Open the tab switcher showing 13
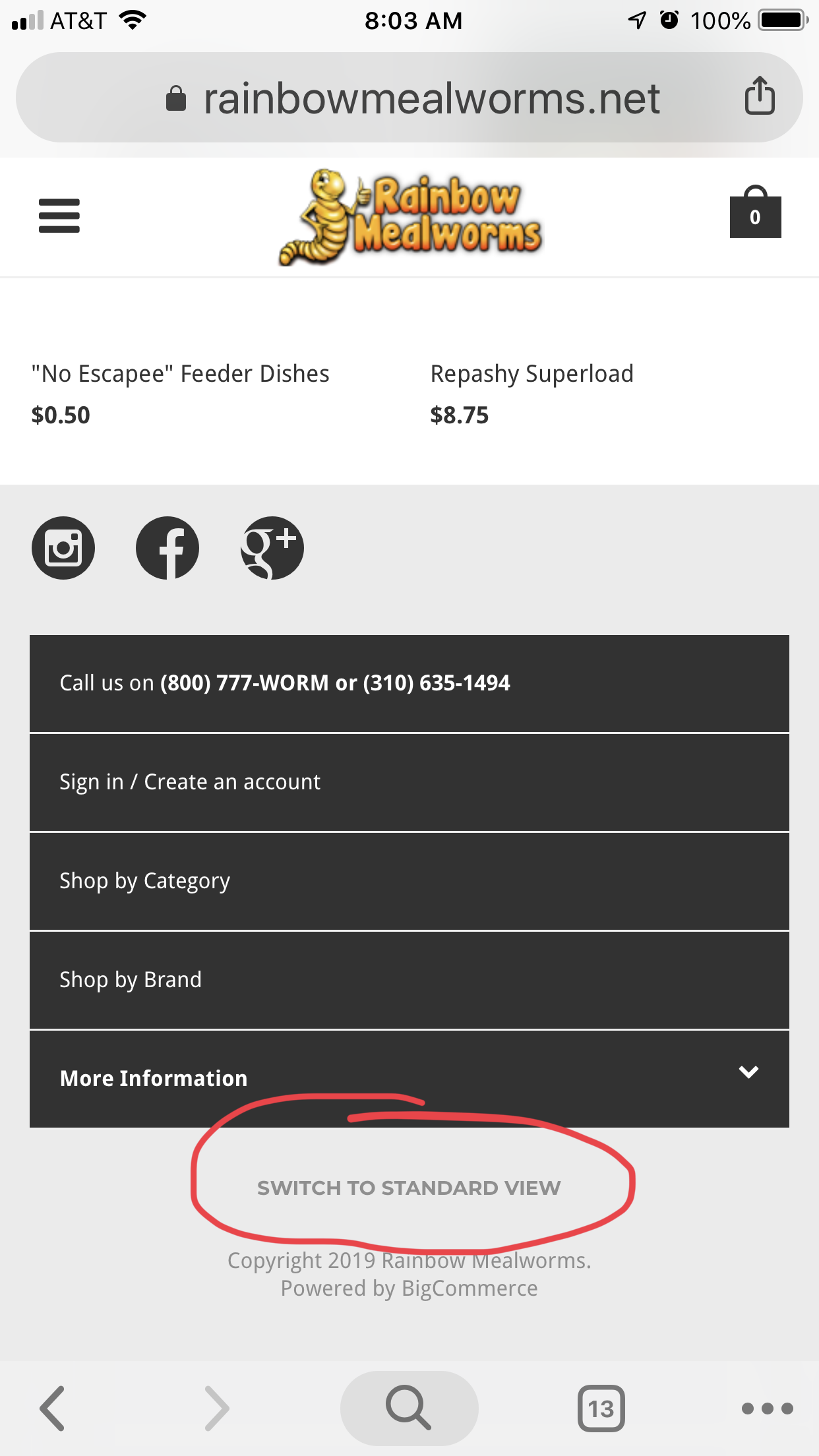The width and height of the screenshot is (819, 1456). coord(601,1408)
